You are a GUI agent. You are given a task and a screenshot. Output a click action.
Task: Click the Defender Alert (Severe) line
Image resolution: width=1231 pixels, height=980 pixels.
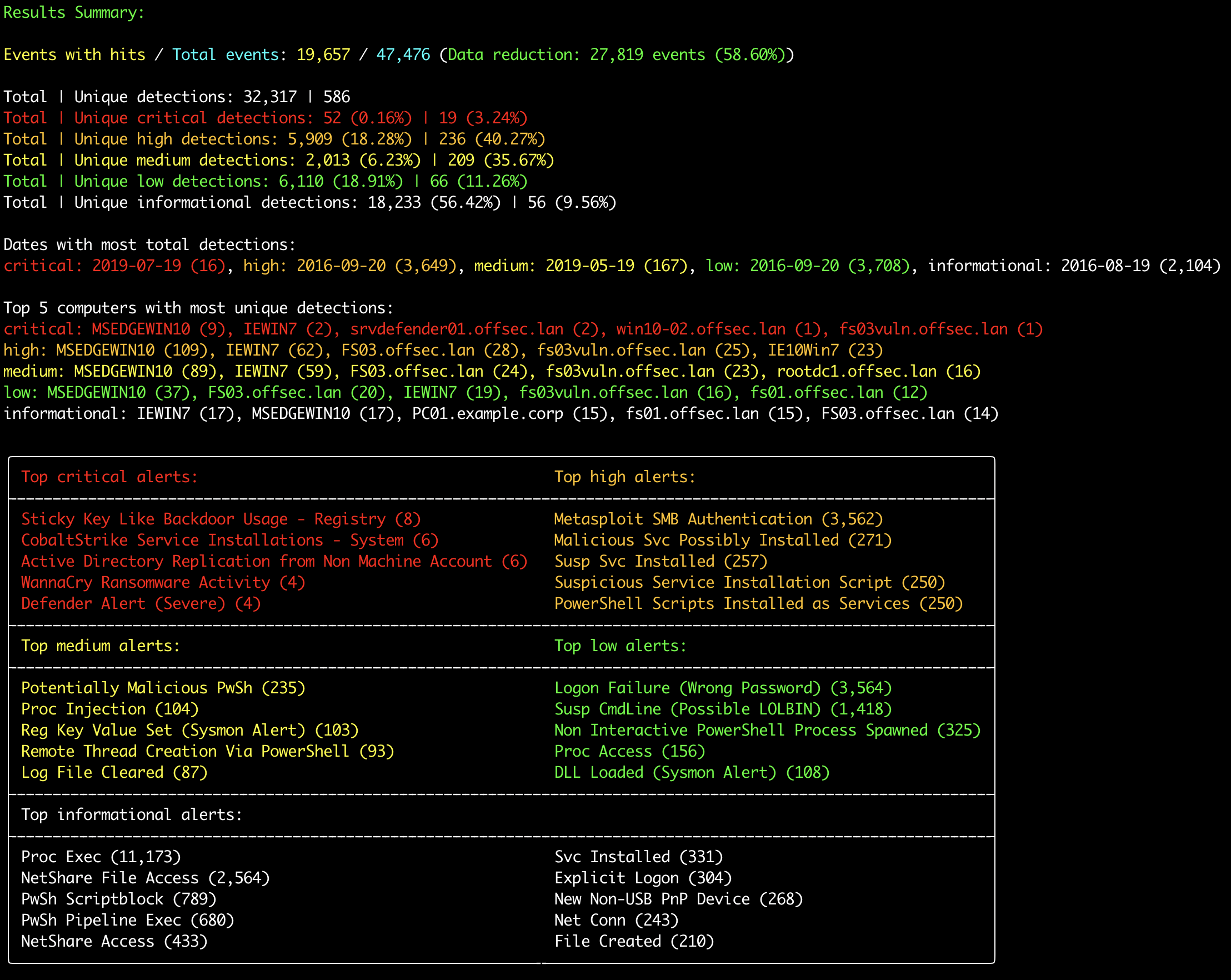(141, 604)
